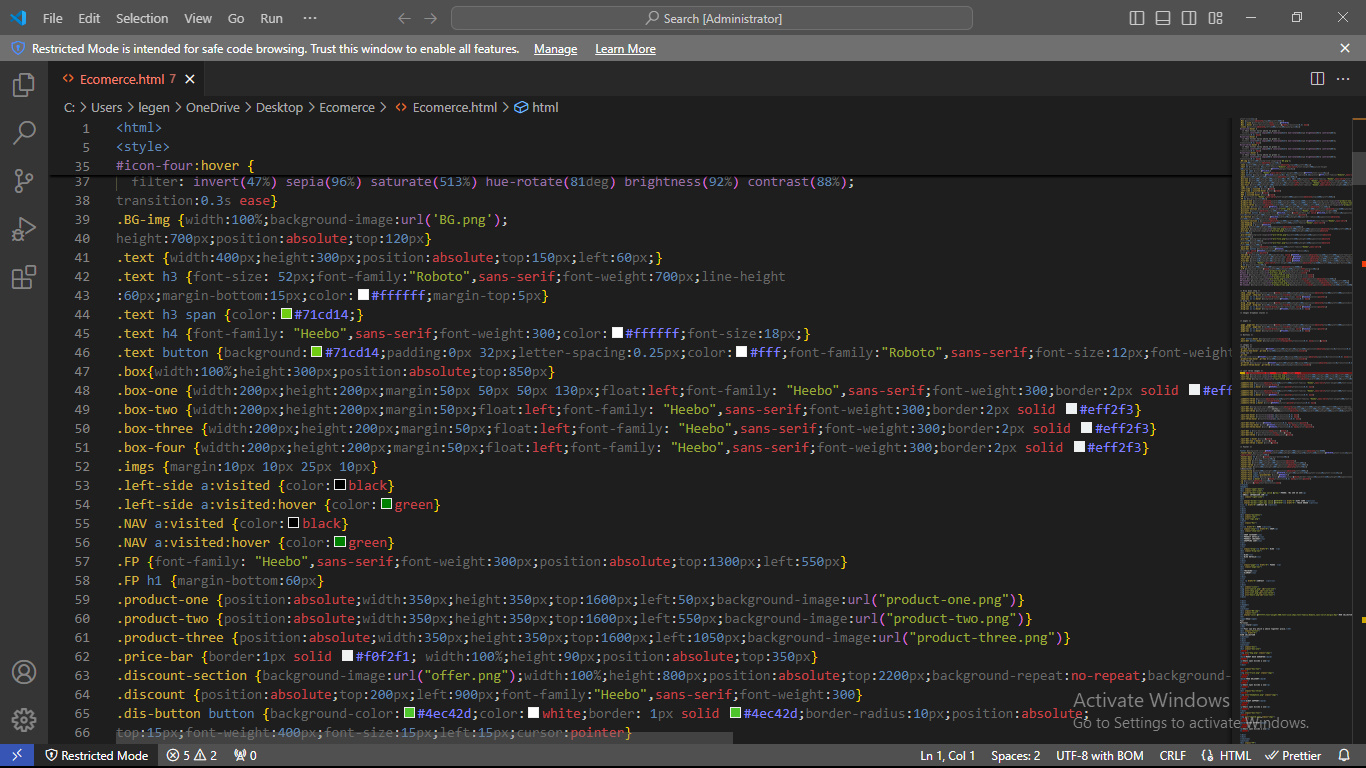
Task: Open the Manage gear icon
Action: (24, 720)
